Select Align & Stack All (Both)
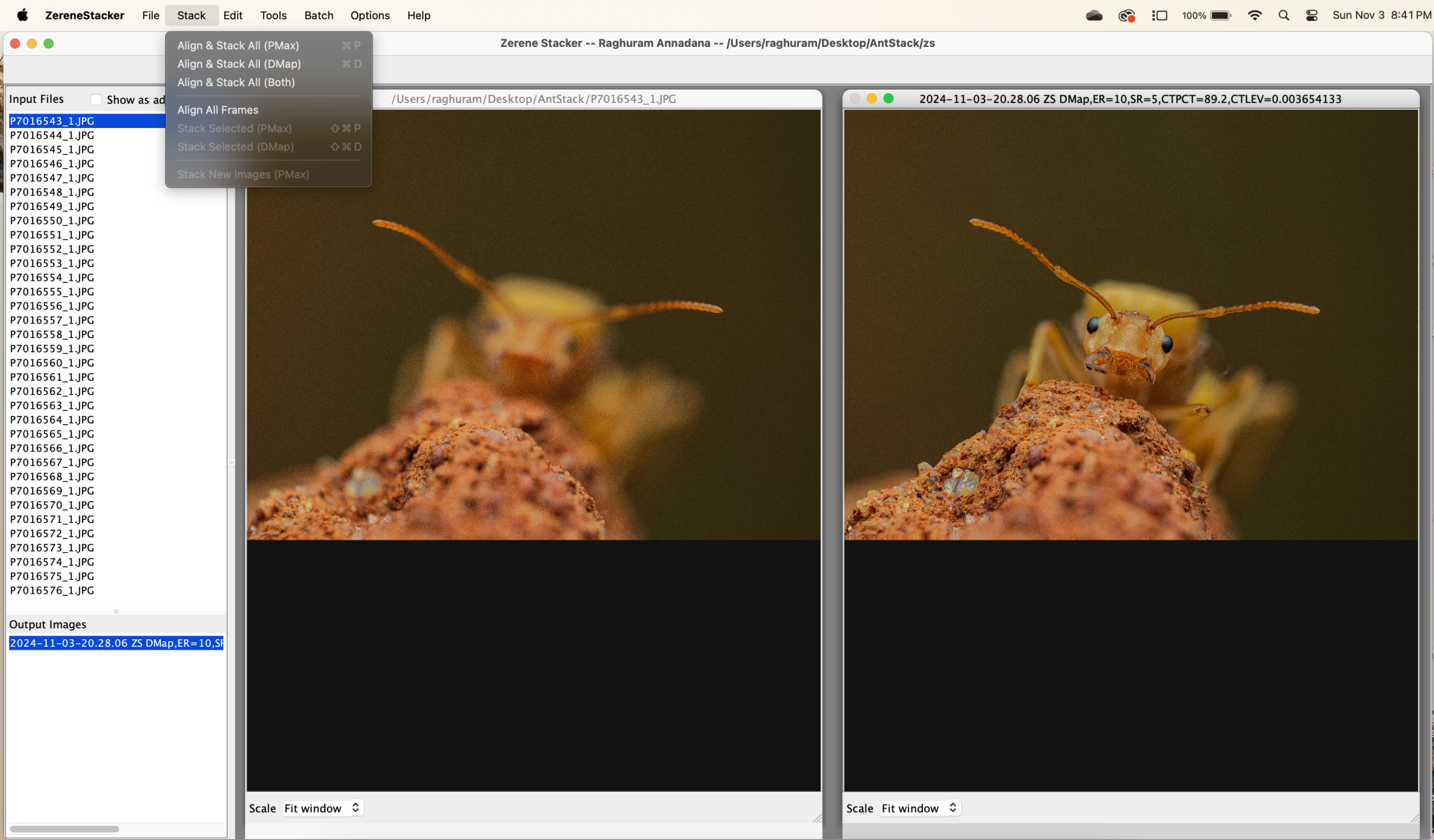This screenshot has height=840, width=1434. pos(236,82)
